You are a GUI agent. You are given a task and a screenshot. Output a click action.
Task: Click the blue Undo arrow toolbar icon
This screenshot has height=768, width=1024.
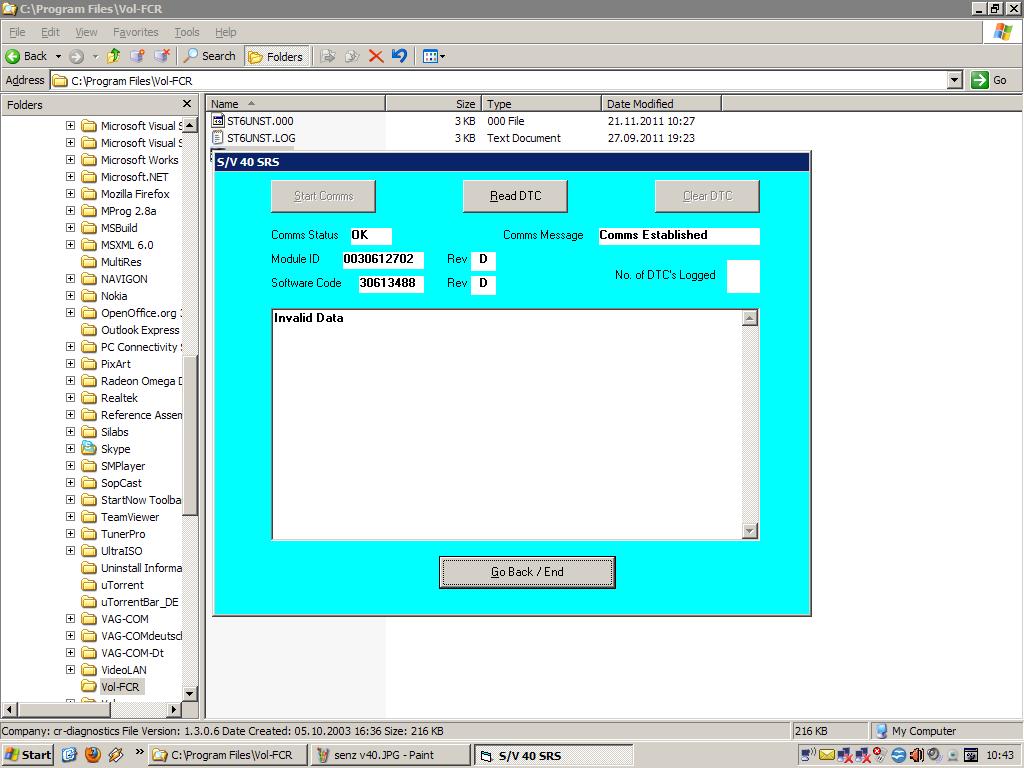pyautogui.click(x=399, y=56)
